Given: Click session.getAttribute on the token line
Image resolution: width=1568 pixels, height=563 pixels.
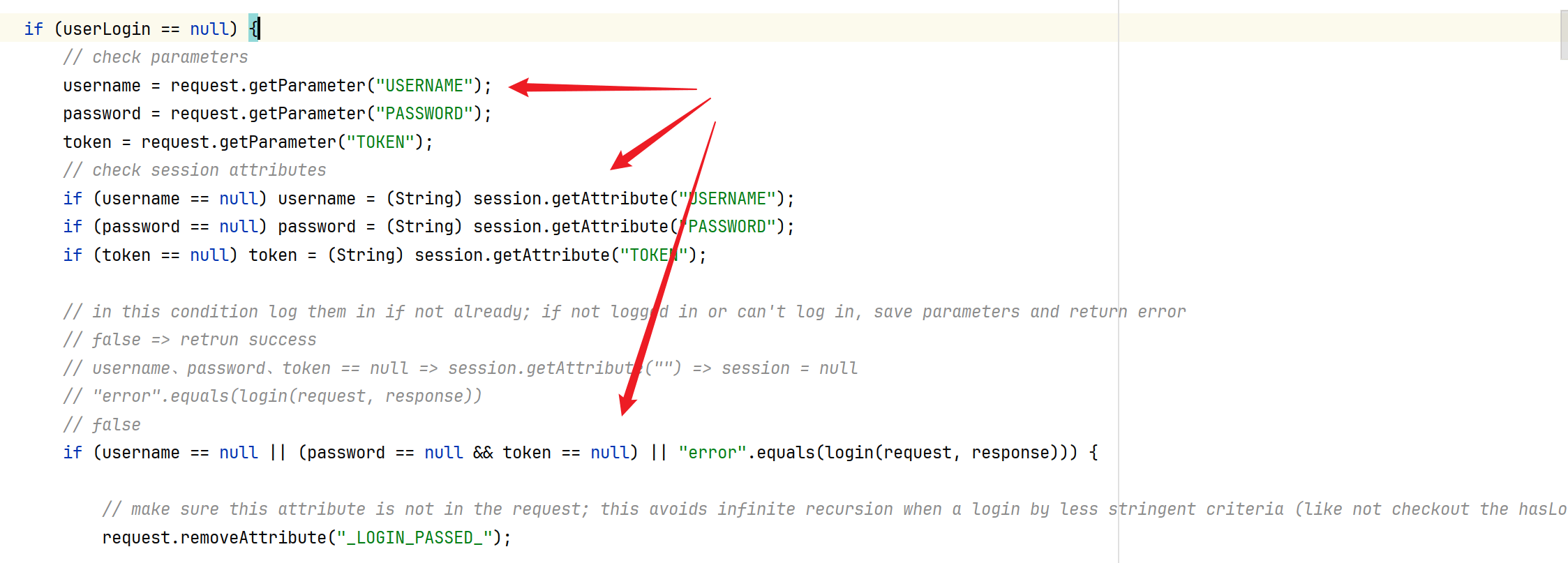Looking at the screenshot, I should pos(512,255).
